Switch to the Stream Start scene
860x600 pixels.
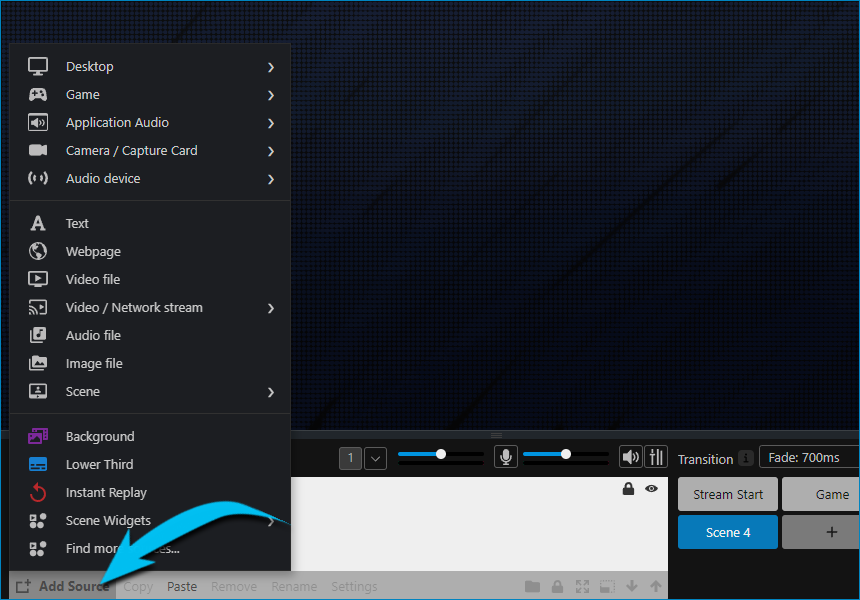(x=727, y=494)
